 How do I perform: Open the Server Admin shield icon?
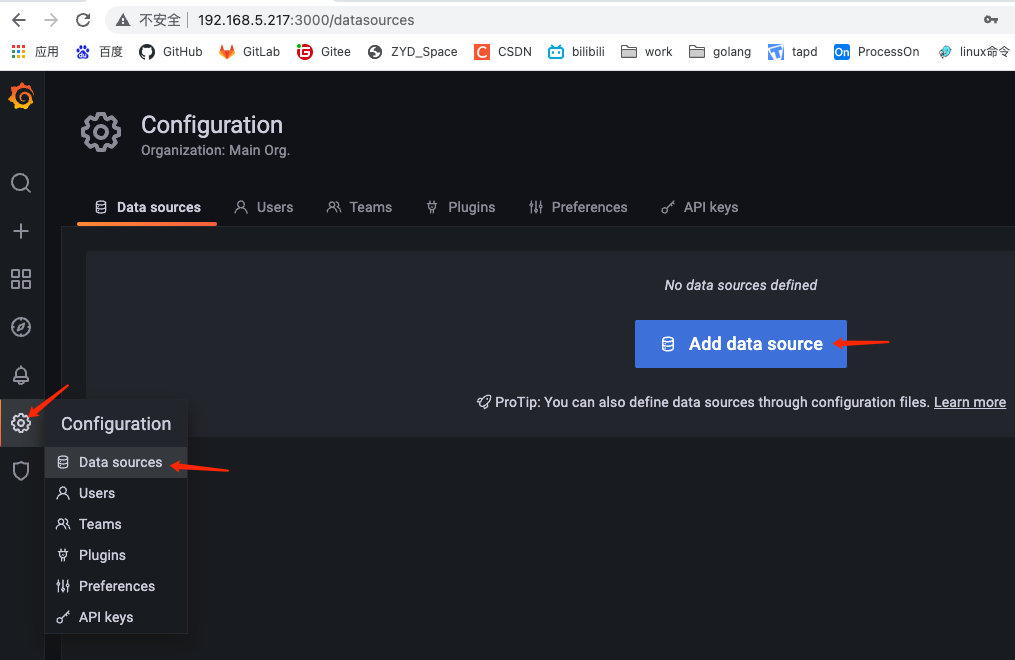click(21, 471)
